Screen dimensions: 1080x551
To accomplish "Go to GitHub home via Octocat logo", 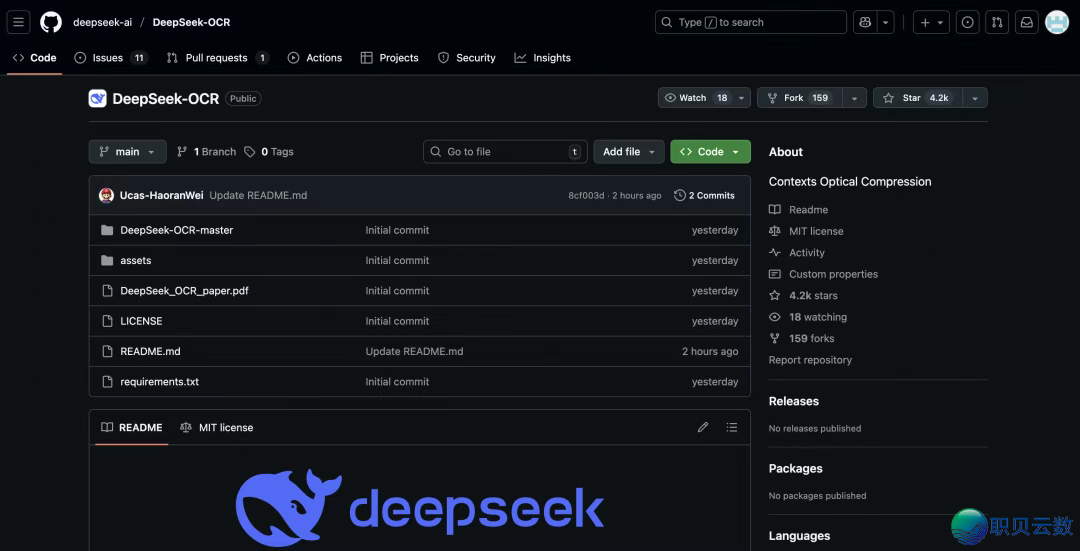I will pyautogui.click(x=51, y=22).
